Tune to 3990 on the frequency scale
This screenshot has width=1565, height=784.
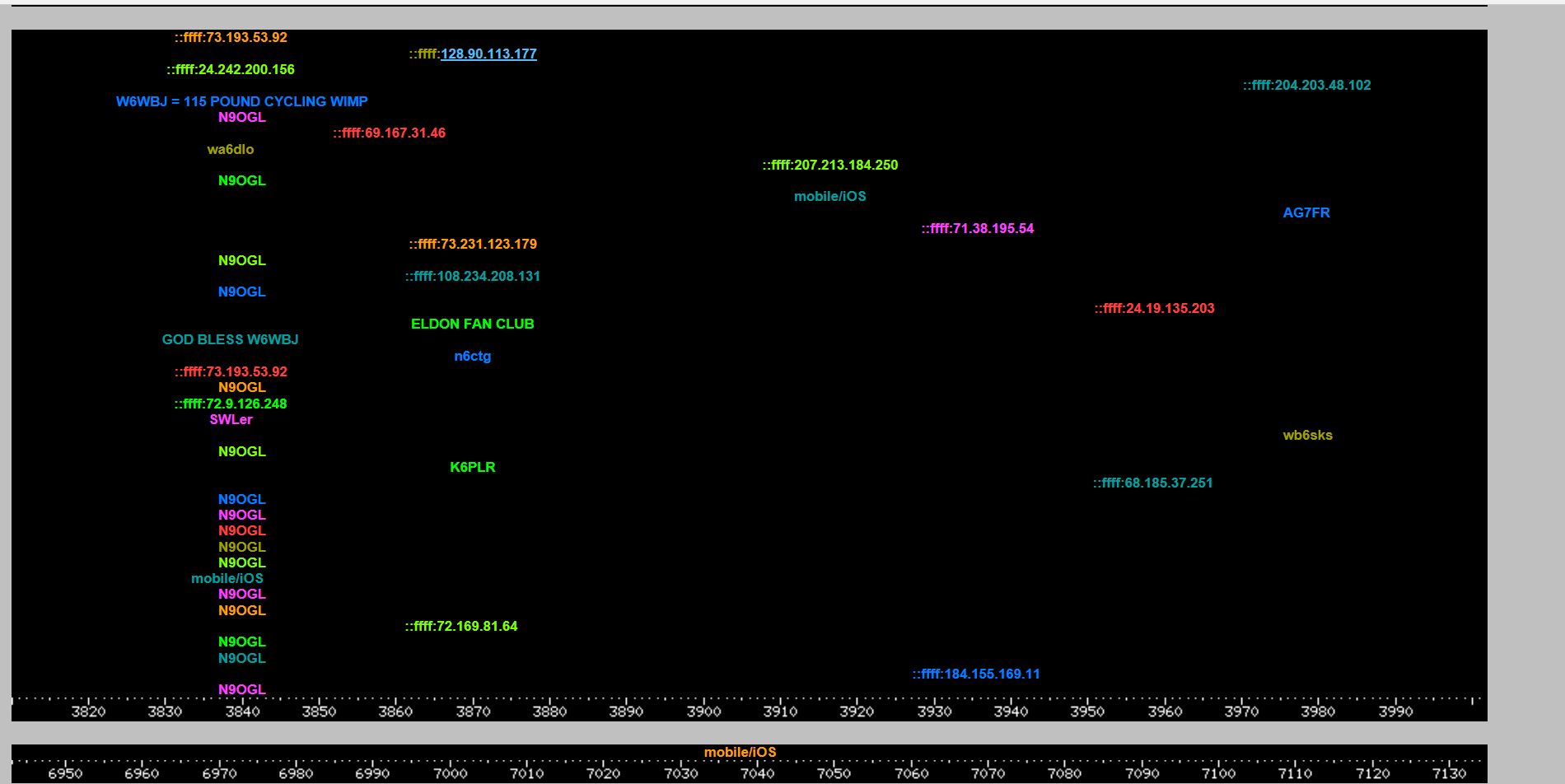click(1395, 712)
